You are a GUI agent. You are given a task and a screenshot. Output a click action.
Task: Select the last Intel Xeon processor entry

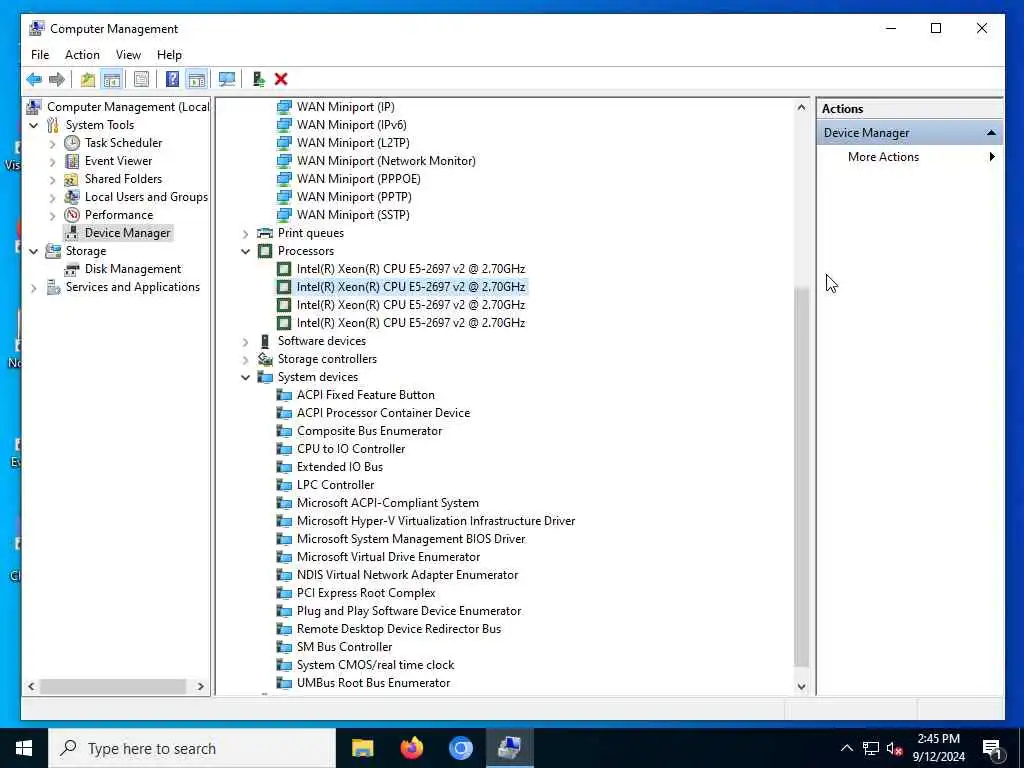click(411, 323)
